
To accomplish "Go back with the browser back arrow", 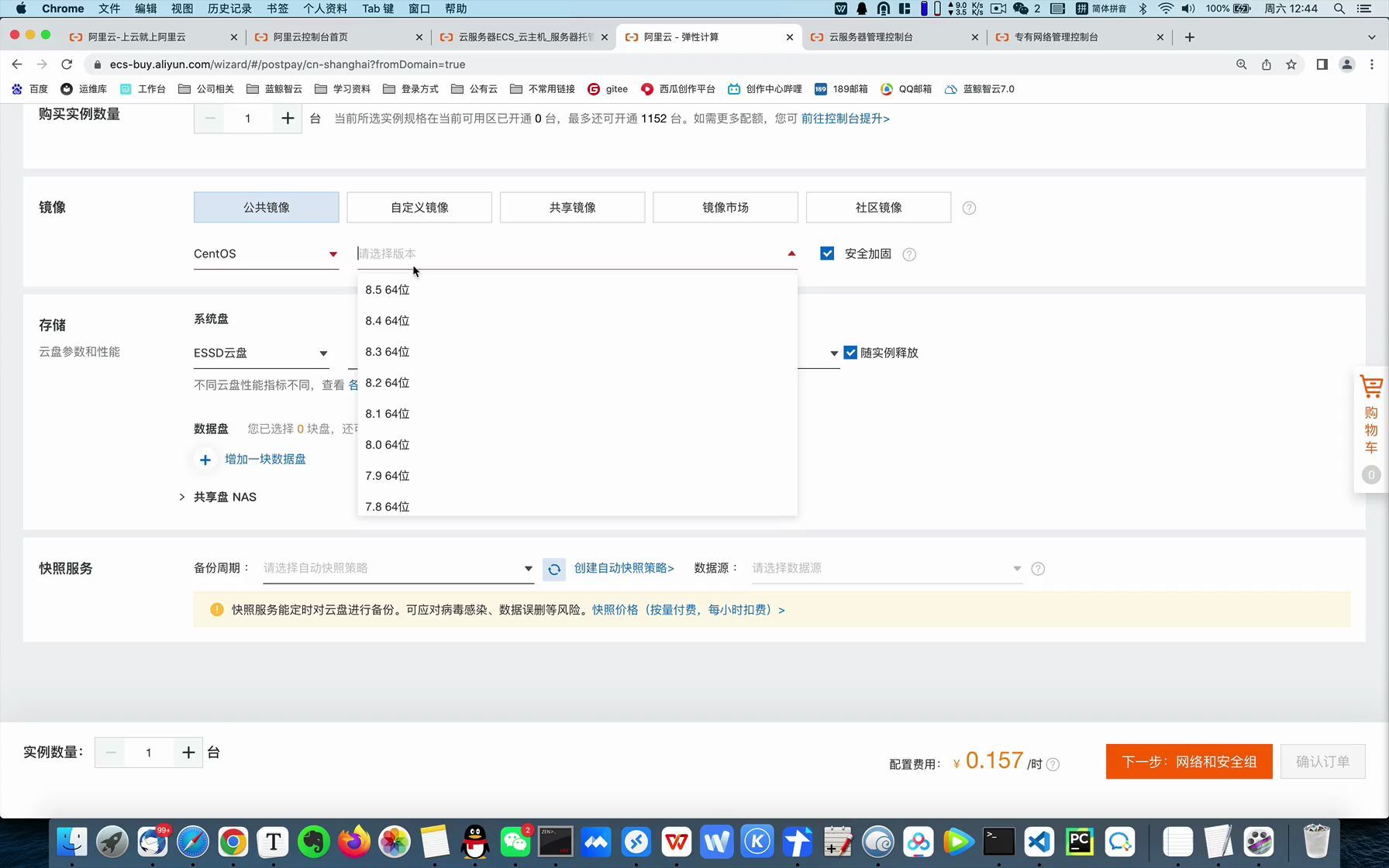I will tap(17, 64).
